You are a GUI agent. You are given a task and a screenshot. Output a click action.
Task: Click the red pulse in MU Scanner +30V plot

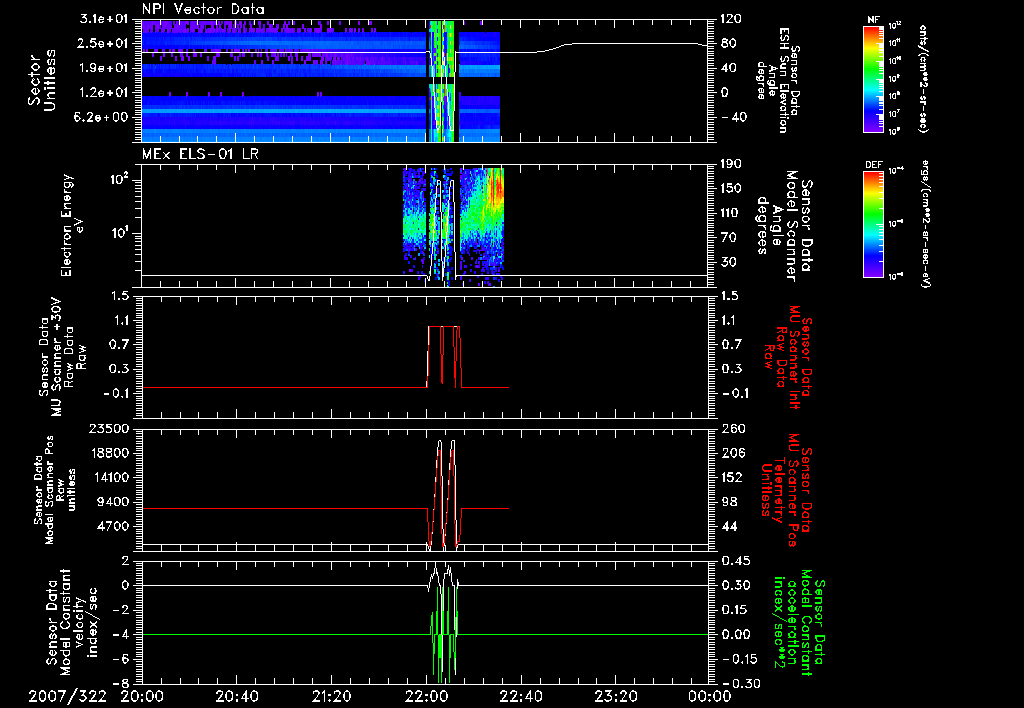click(x=444, y=356)
